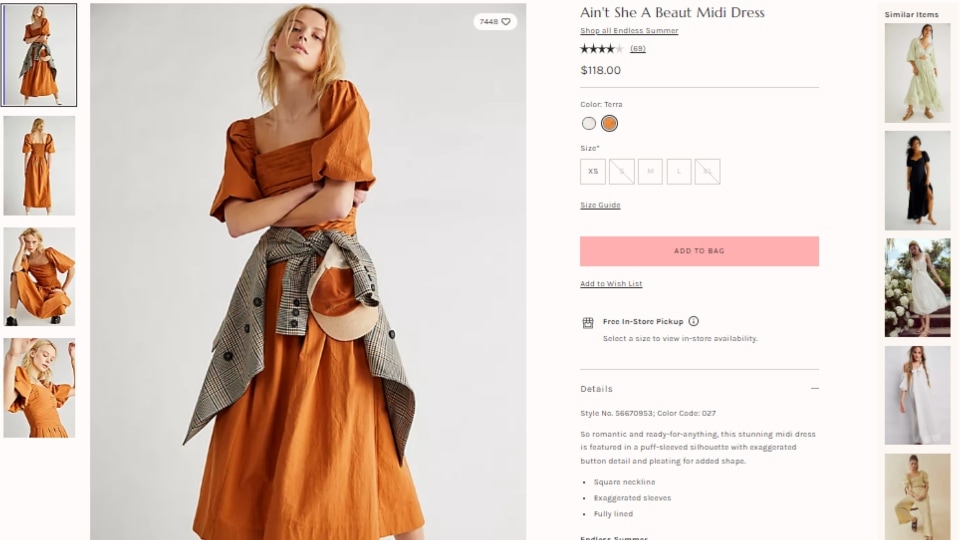View the back-view dress thumbnail

(x=39, y=165)
